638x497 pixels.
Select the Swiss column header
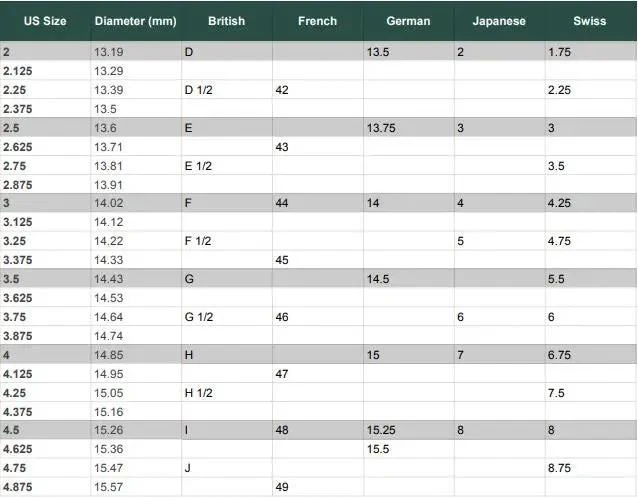(x=590, y=21)
